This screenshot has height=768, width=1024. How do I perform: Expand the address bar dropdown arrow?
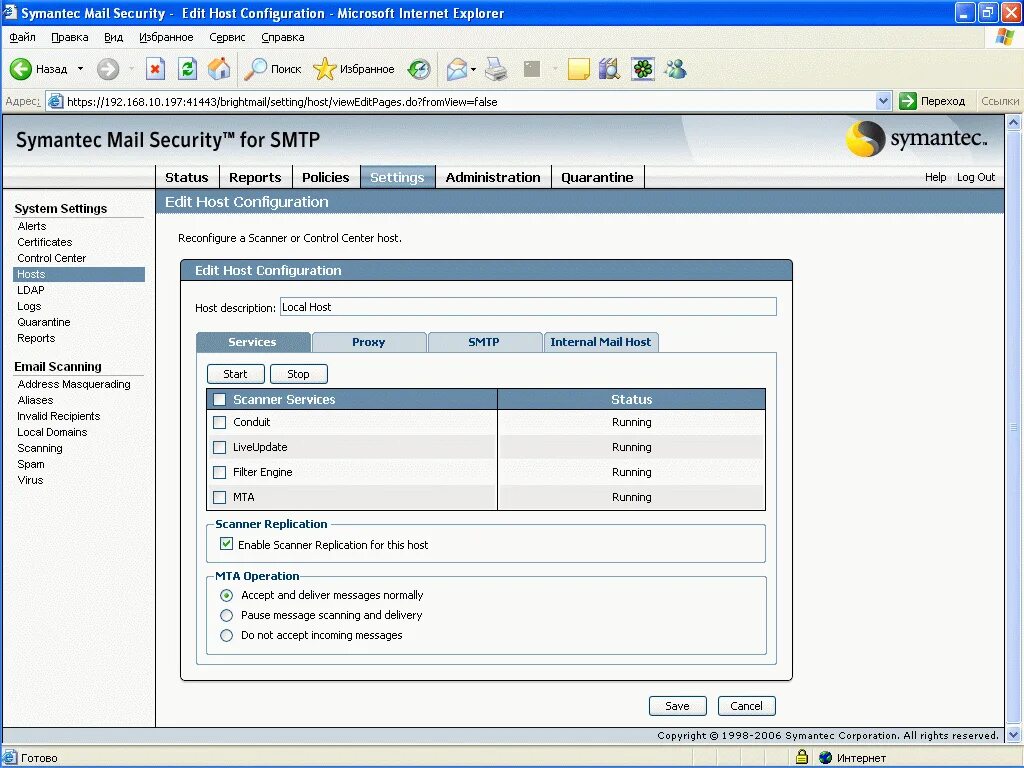(883, 101)
